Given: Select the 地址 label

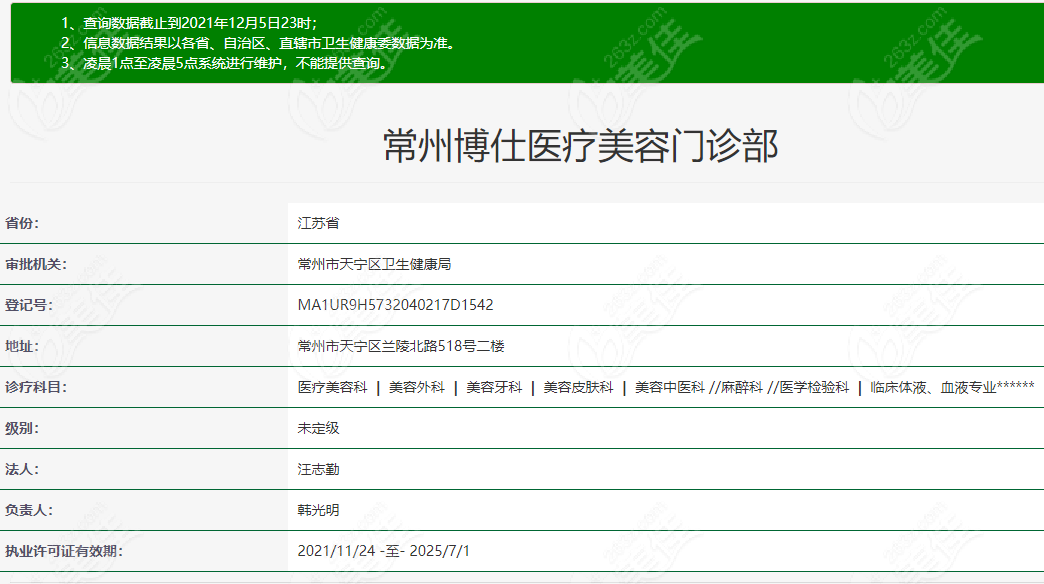Looking at the screenshot, I should (x=22, y=346).
